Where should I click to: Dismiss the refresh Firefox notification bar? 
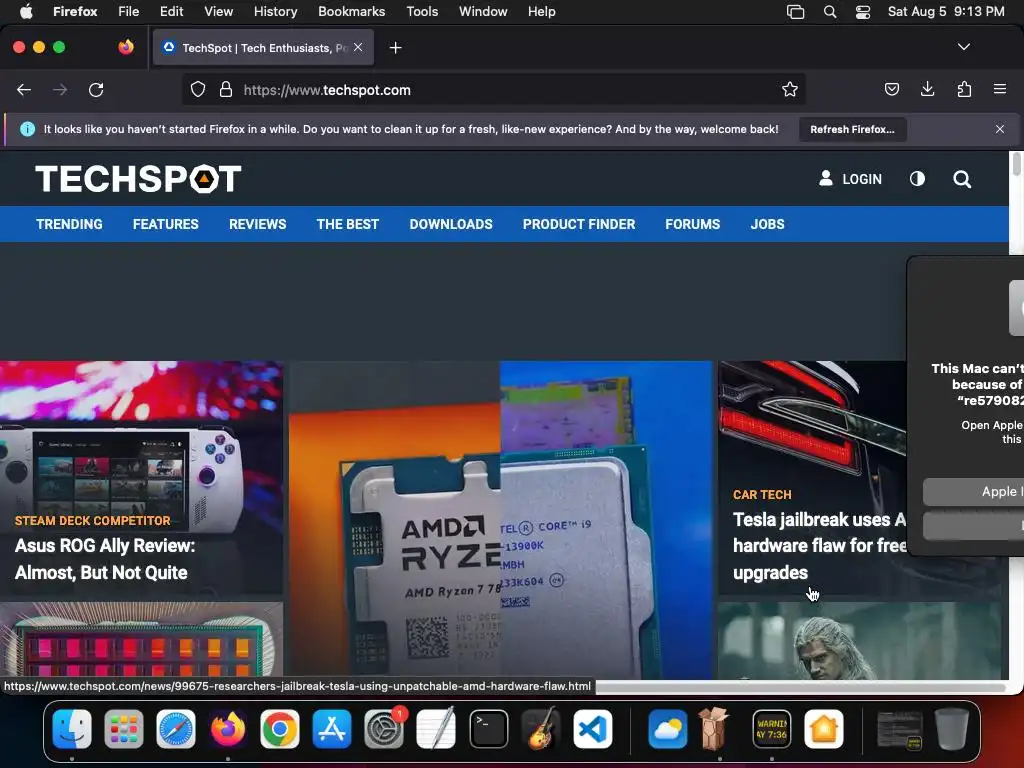(x=1000, y=129)
